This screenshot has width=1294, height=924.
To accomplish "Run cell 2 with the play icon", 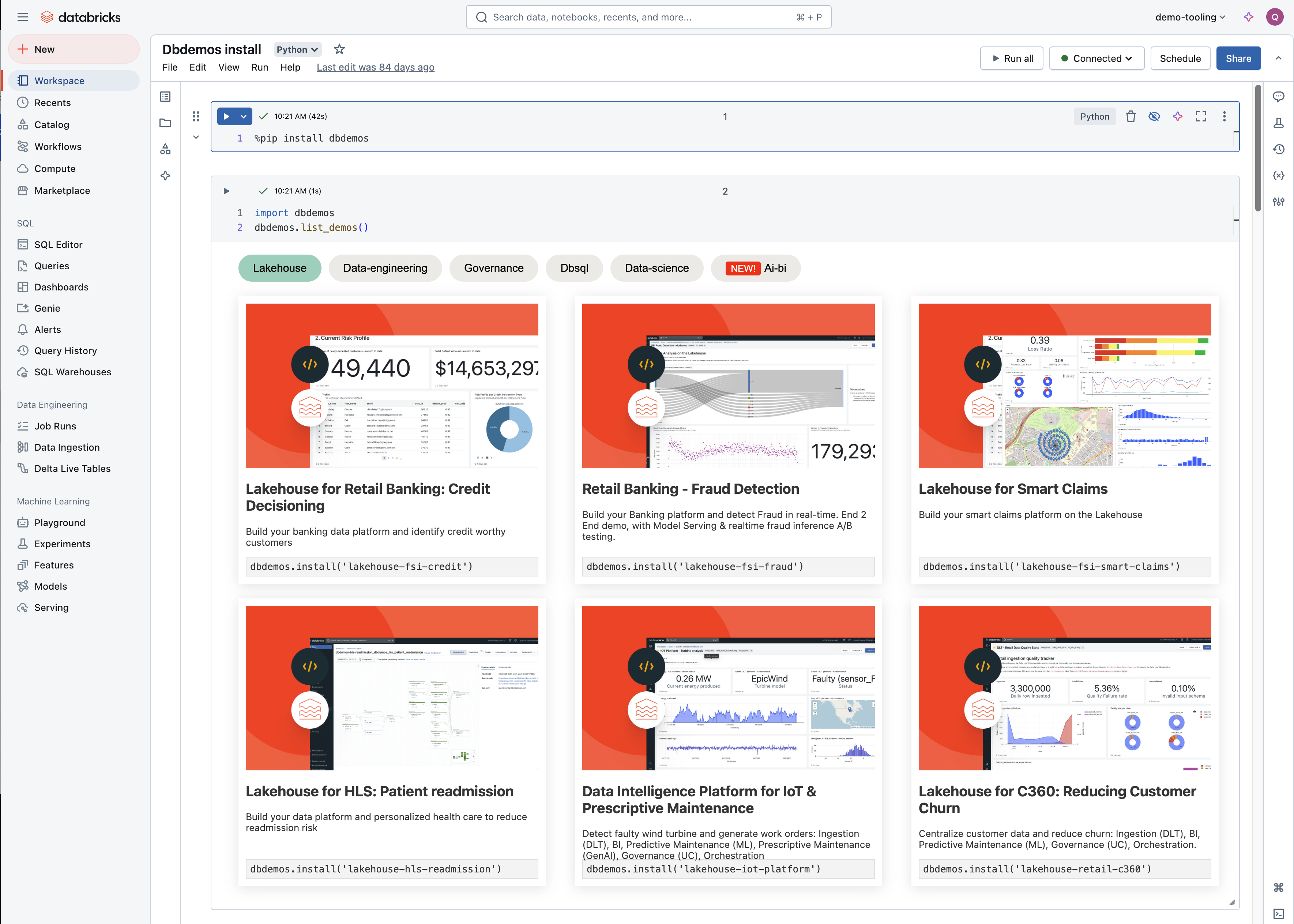I will [226, 191].
